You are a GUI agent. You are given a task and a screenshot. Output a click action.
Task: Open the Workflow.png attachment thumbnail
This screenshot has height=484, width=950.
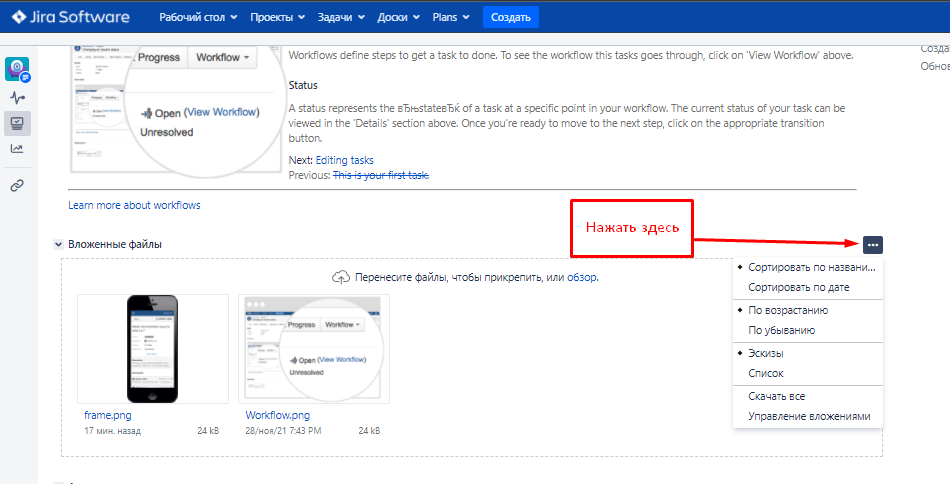click(x=314, y=349)
